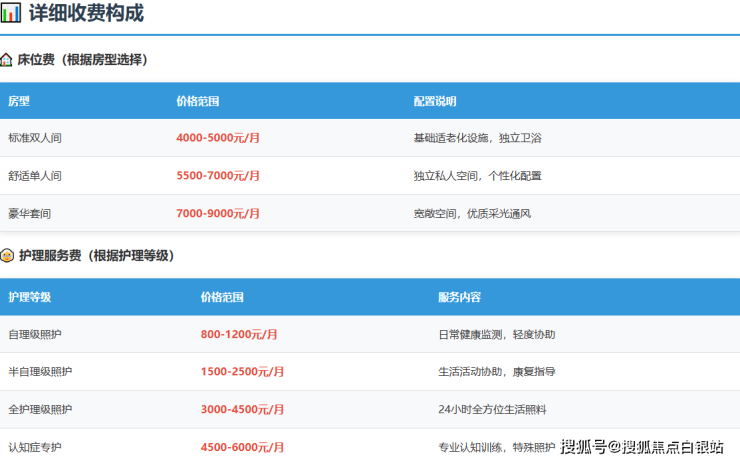The image size is (740, 463).
Task: Select the 全护理级照护 care level cell
Action: click(40, 409)
